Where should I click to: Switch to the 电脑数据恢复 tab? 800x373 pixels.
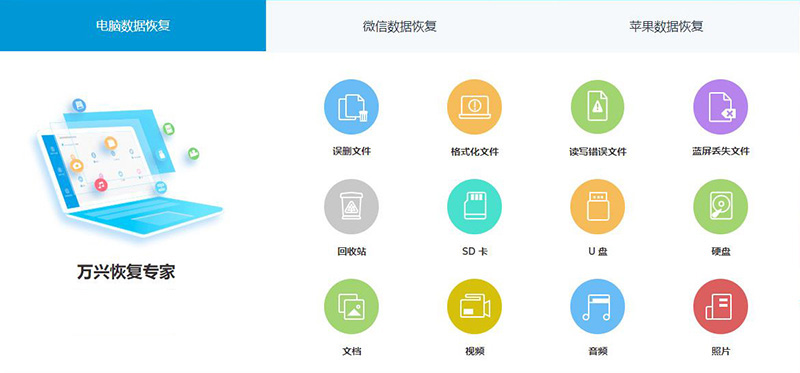pyautogui.click(x=133, y=26)
